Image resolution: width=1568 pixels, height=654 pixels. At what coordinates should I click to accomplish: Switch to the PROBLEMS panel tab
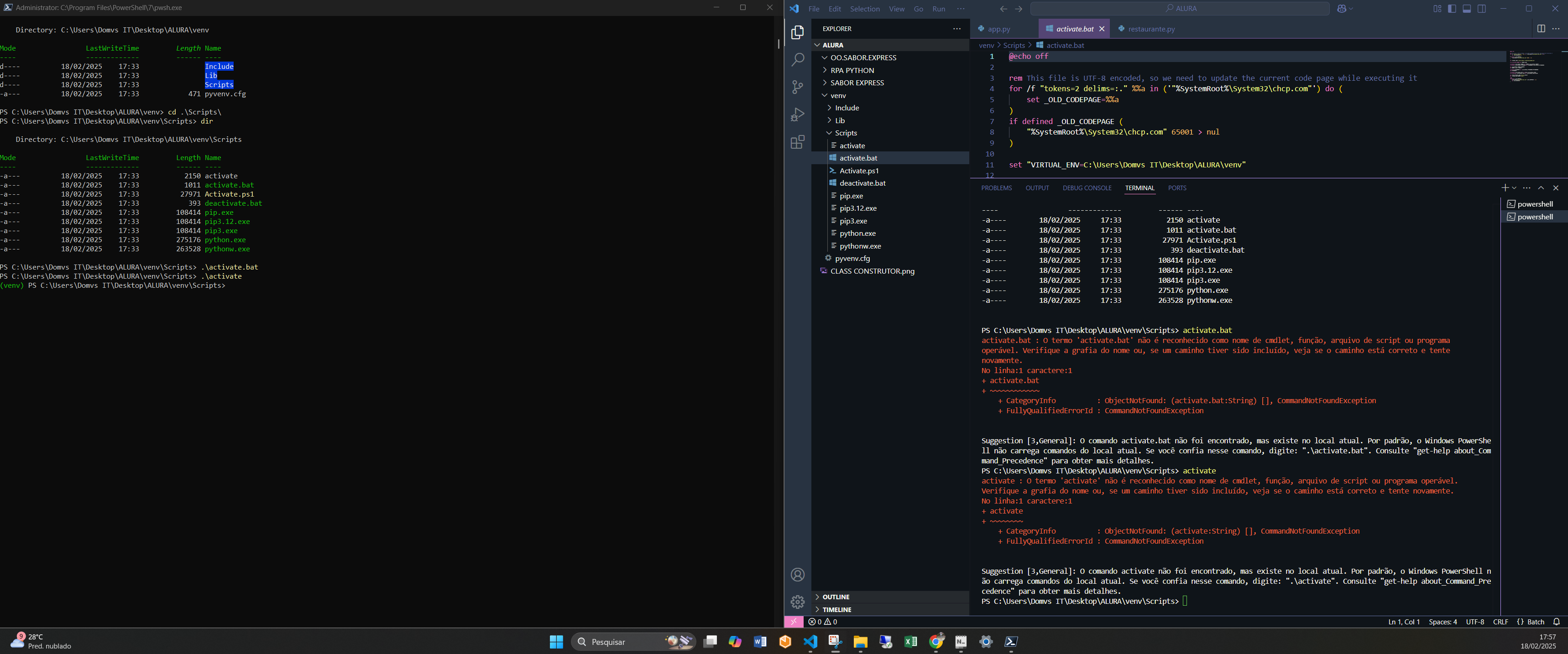[x=997, y=188]
